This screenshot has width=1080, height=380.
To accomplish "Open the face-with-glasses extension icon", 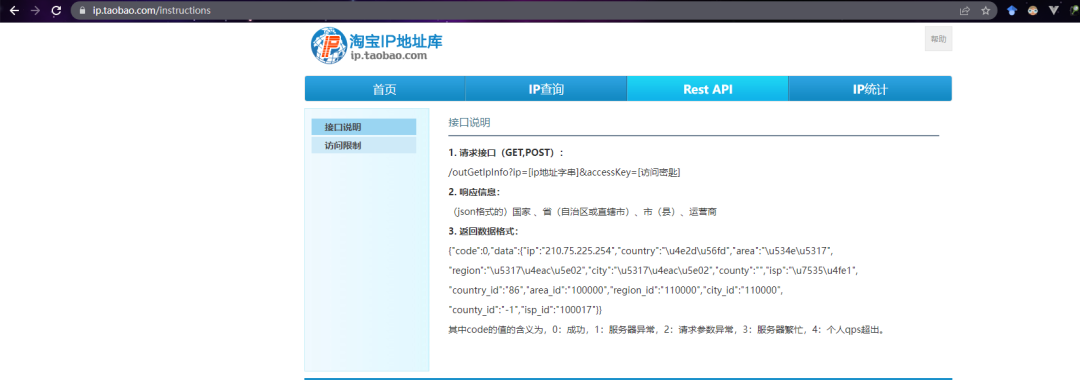I will click(1033, 11).
